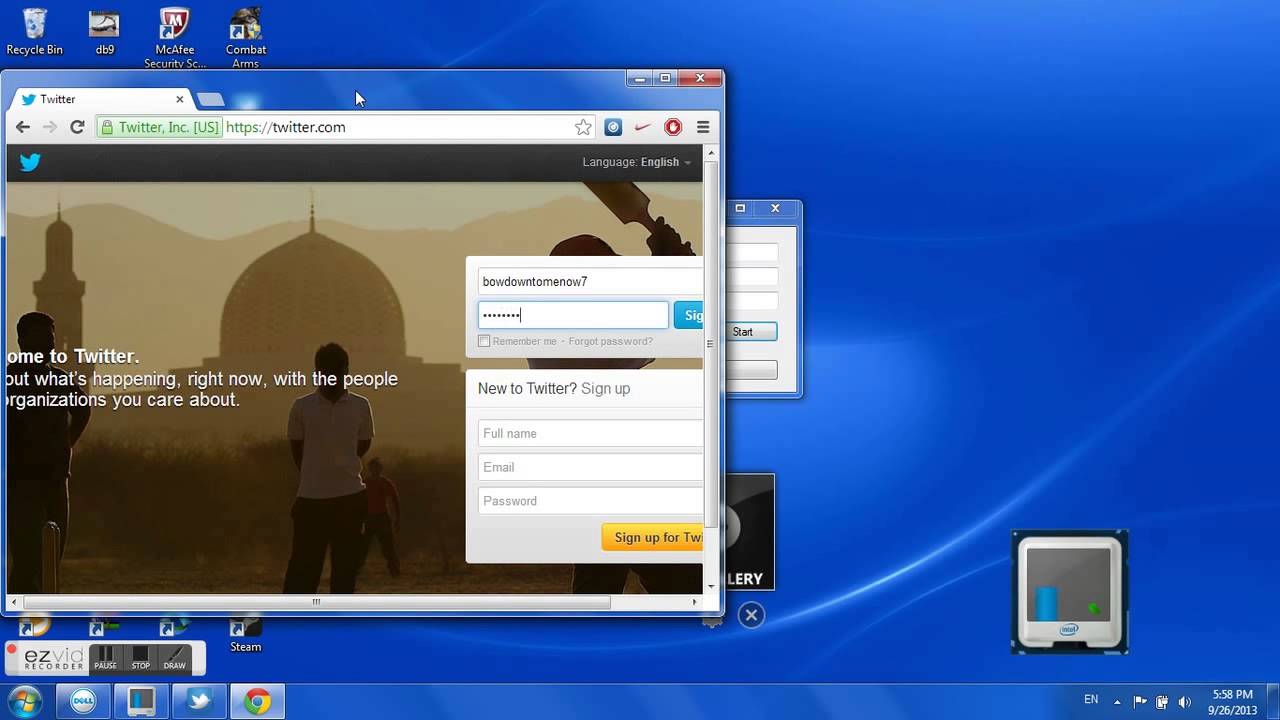Viewport: 1280px width, 720px height.
Task: Click the Full name field
Action: coord(590,433)
